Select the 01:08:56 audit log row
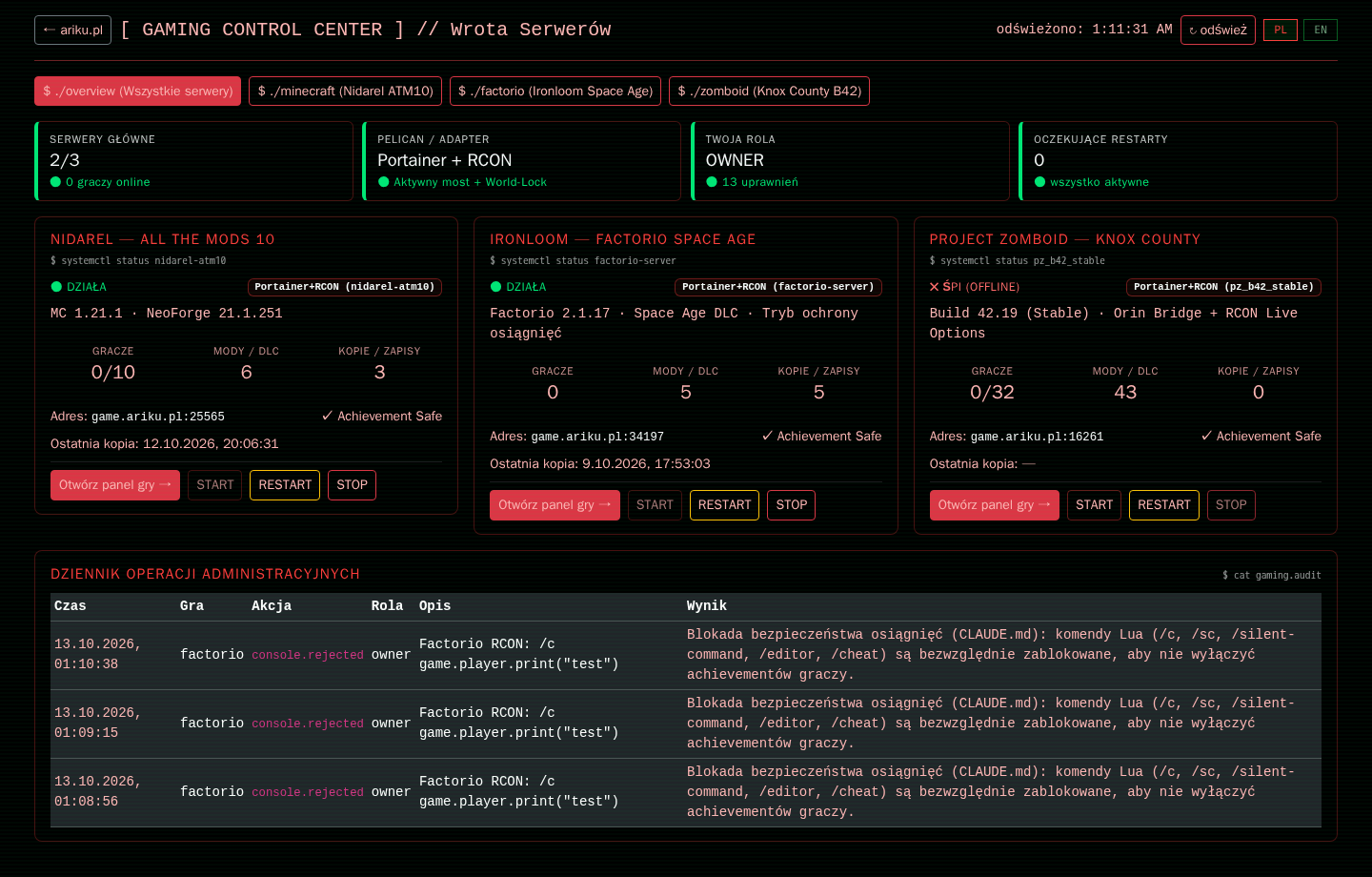1372x877 pixels. 686,792
